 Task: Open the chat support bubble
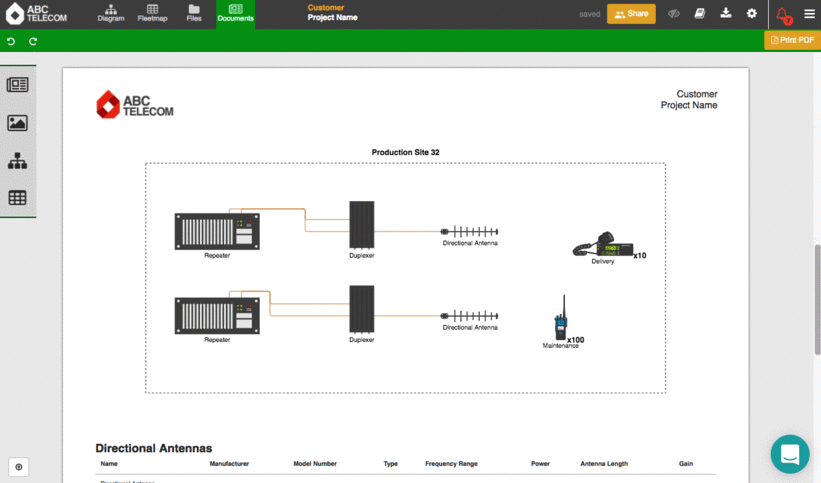click(x=790, y=454)
